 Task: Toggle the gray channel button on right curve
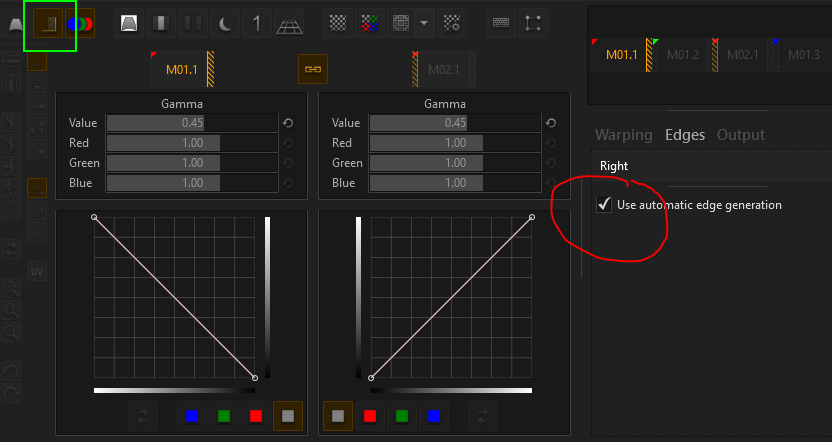(337, 415)
